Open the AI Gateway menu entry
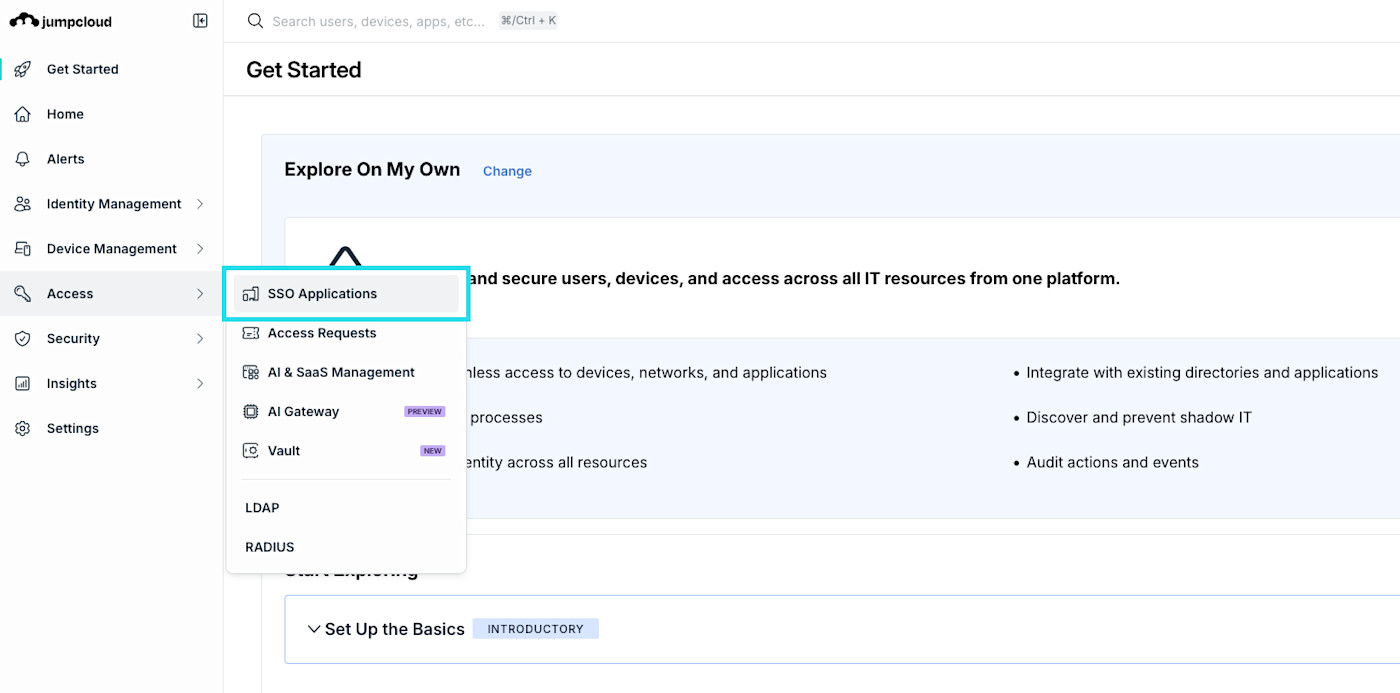 (346, 411)
